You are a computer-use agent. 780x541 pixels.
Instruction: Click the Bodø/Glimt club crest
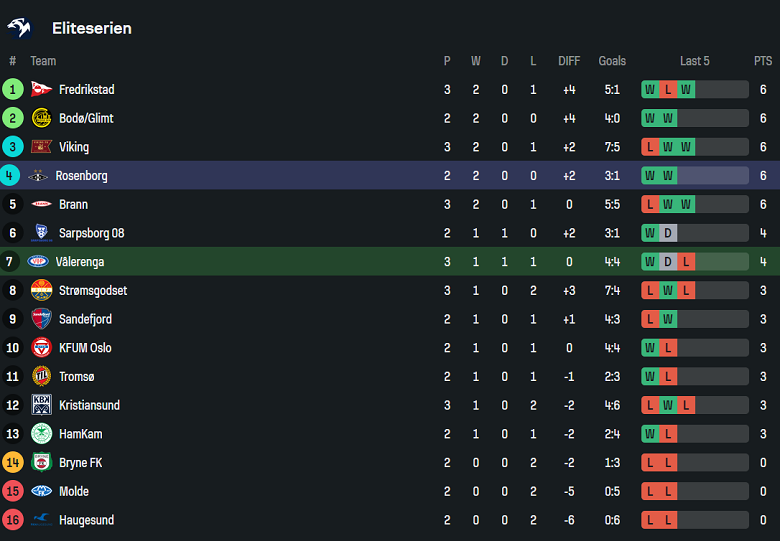(x=41, y=118)
